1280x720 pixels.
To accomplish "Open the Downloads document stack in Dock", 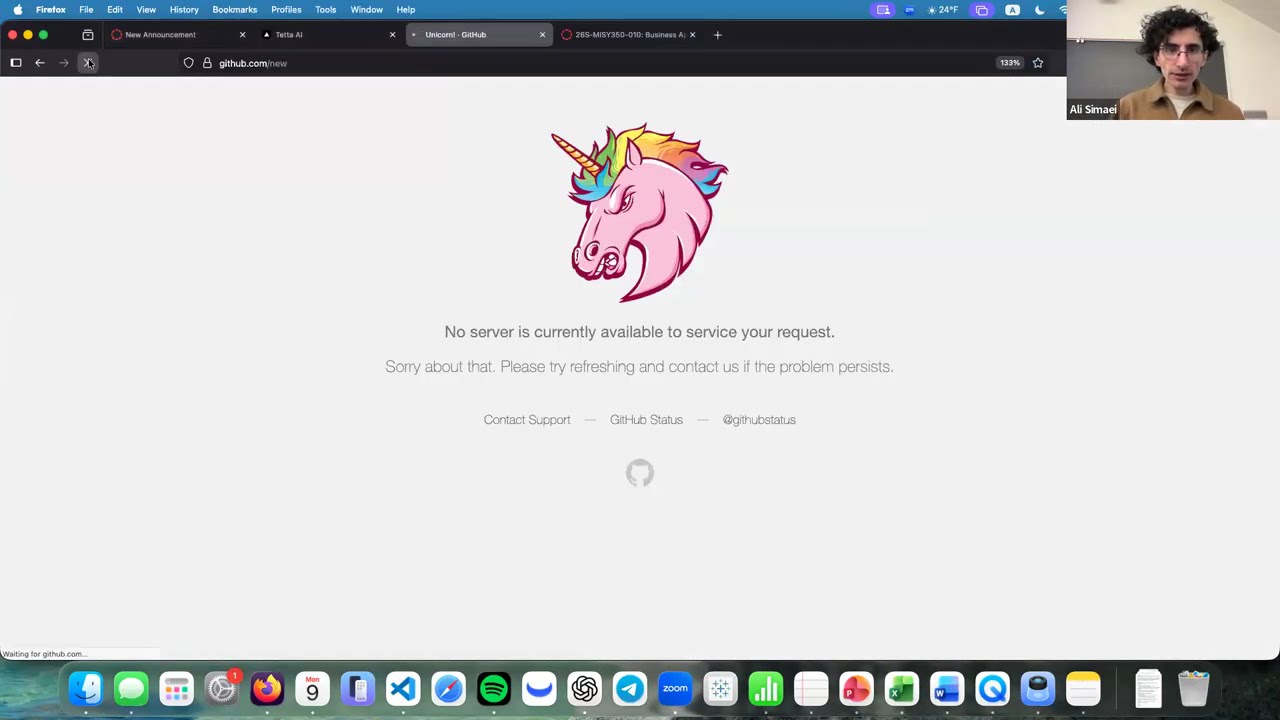I will click(1148, 689).
